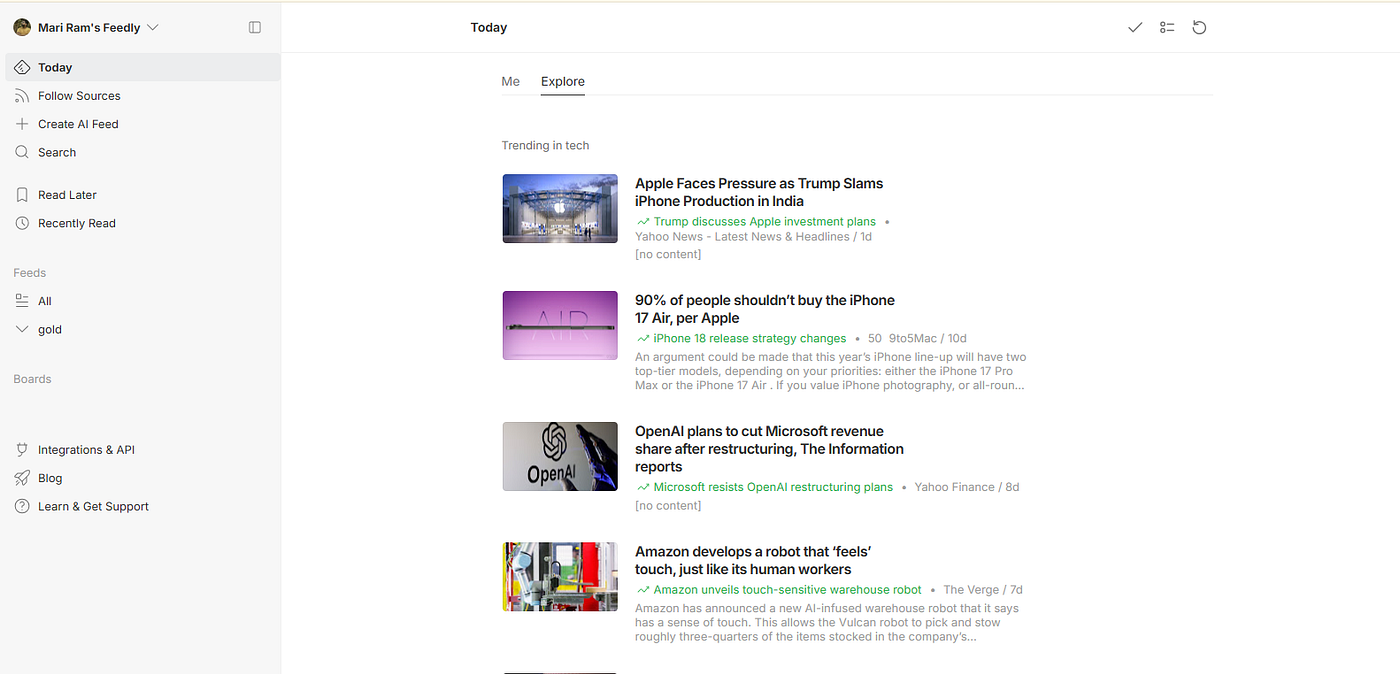Click the trending arrow beside Amazon unveils robot
The width and height of the screenshot is (1400, 674).
click(643, 590)
